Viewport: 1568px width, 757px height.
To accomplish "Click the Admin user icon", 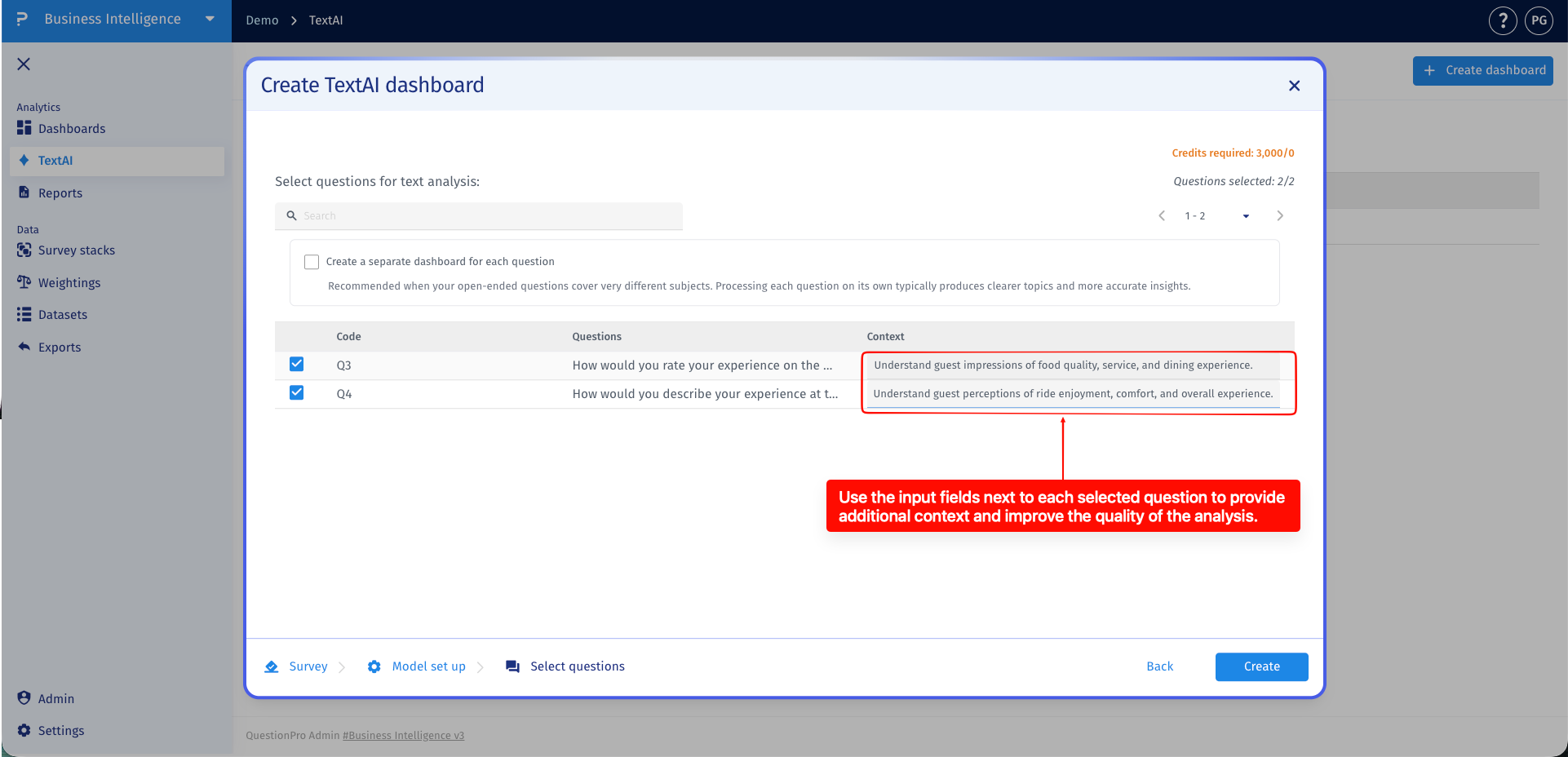I will [x=24, y=698].
